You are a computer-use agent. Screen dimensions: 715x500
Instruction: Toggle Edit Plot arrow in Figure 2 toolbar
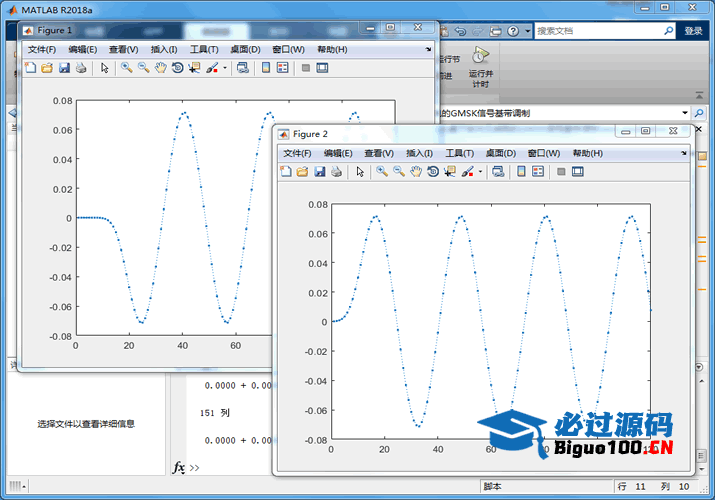coord(360,172)
